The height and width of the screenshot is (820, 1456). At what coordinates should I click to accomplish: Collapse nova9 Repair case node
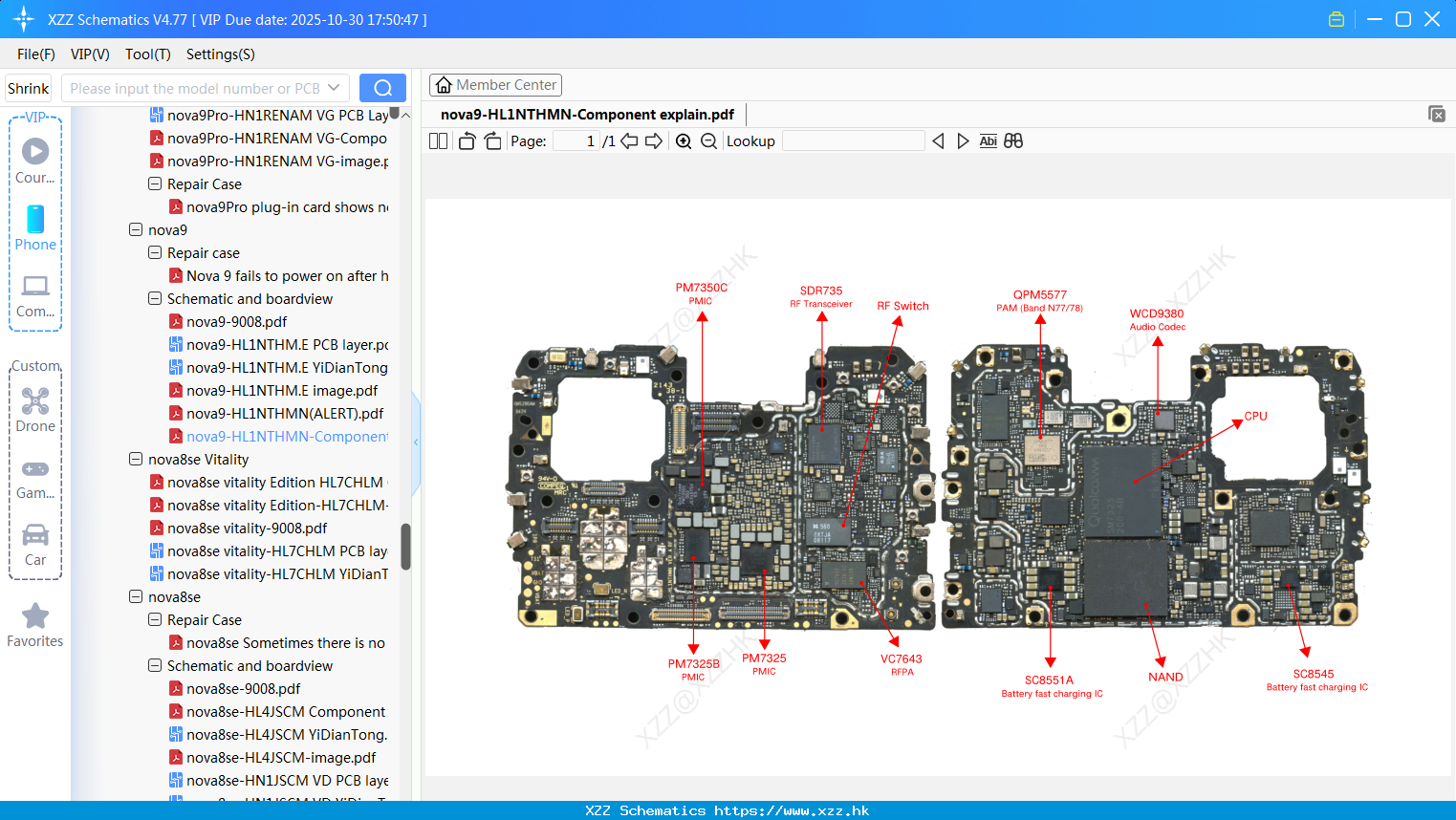tap(155, 252)
